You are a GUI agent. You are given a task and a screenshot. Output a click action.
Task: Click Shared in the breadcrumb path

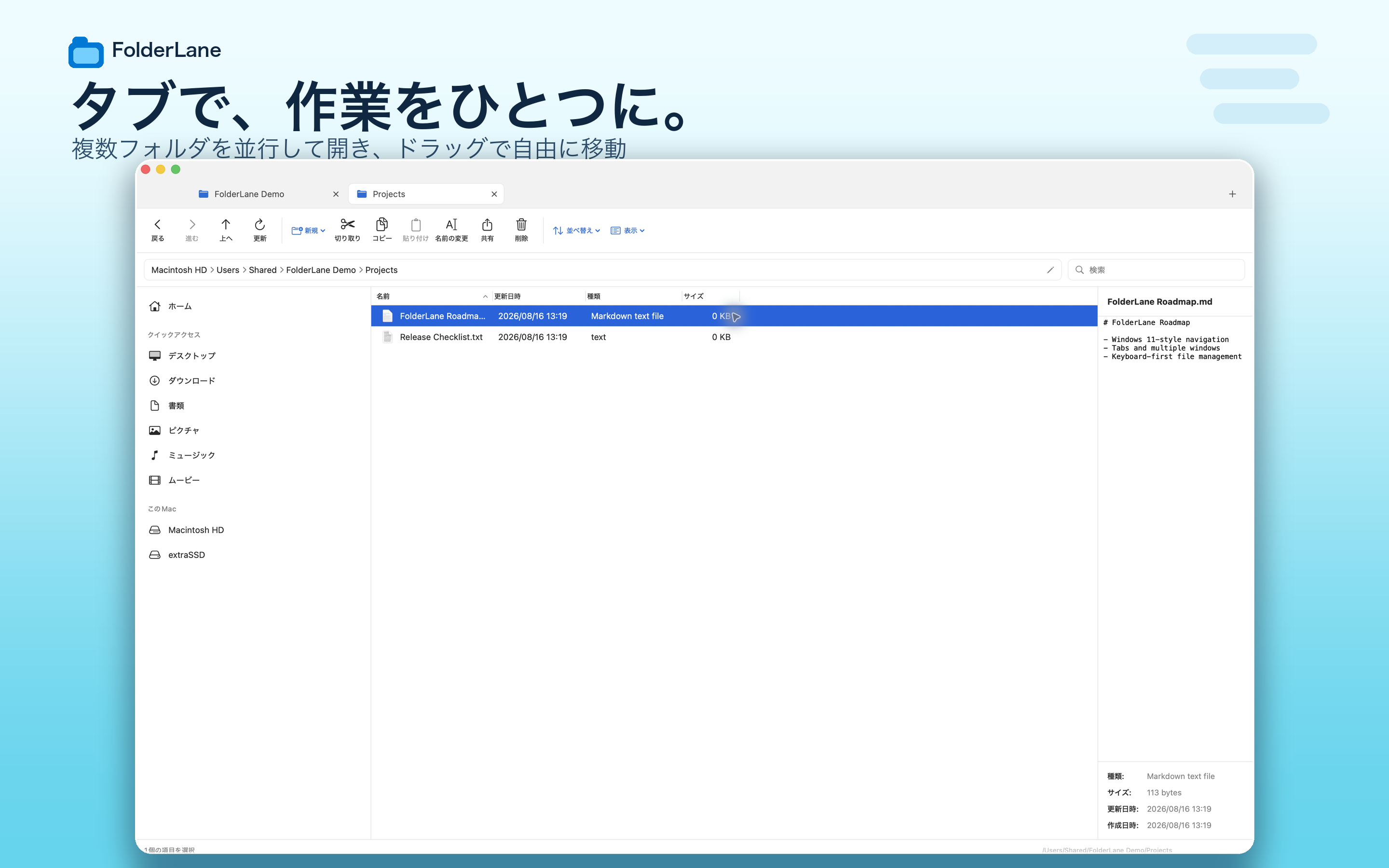[x=263, y=270]
